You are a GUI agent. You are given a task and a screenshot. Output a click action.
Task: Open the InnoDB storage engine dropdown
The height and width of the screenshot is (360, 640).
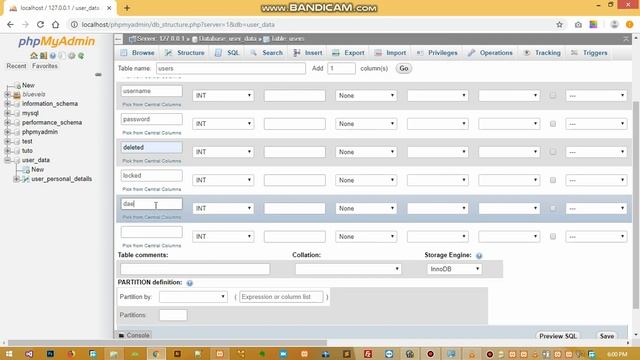(x=454, y=269)
